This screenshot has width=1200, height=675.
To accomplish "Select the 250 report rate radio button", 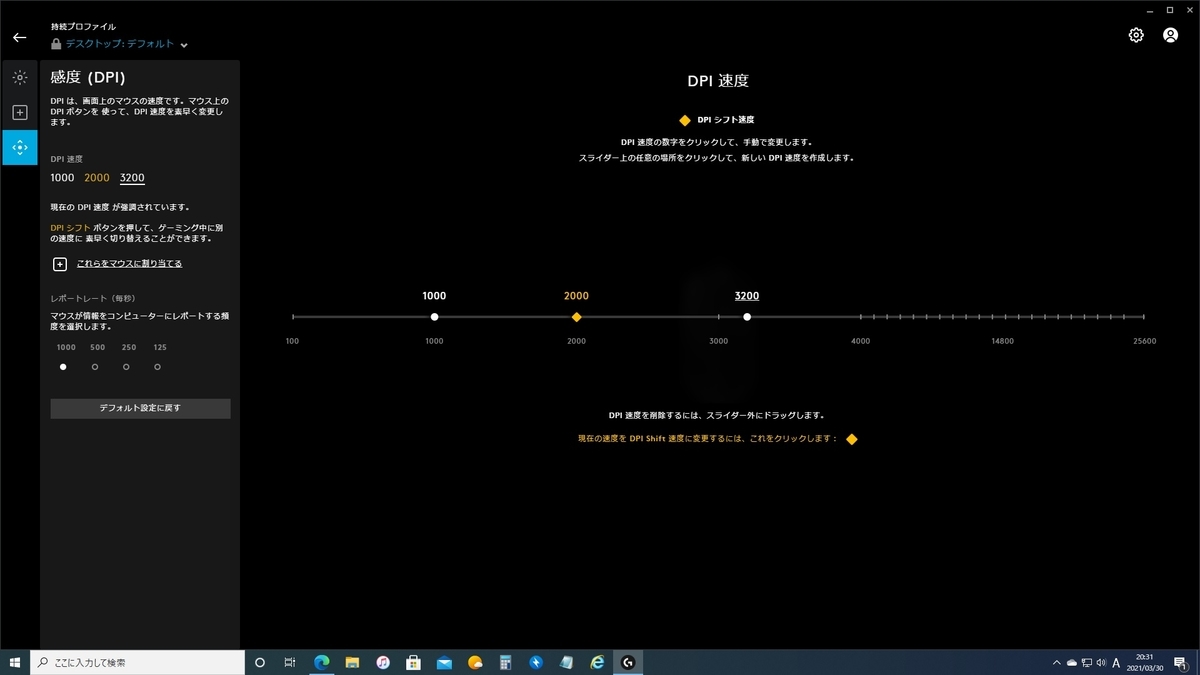I will click(126, 366).
